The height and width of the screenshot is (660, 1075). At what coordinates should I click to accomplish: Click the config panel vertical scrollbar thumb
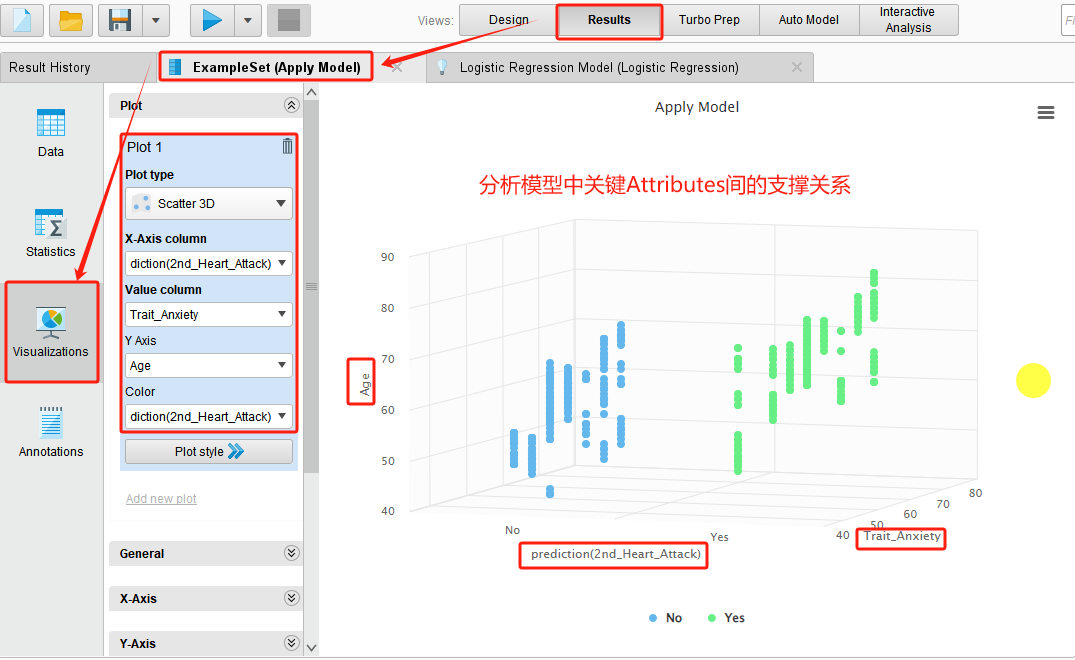pyautogui.click(x=311, y=286)
